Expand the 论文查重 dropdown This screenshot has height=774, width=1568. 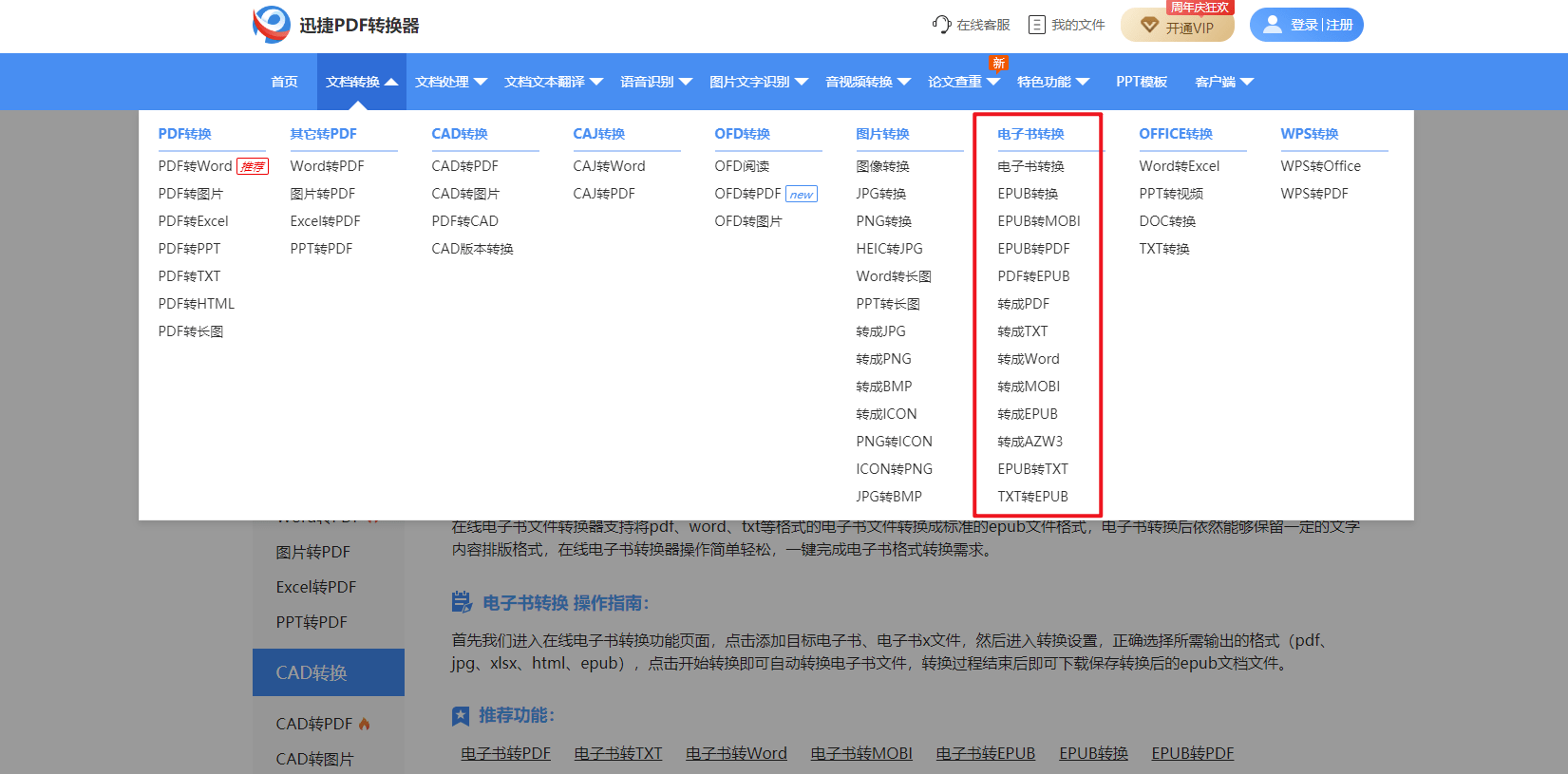pos(964,82)
